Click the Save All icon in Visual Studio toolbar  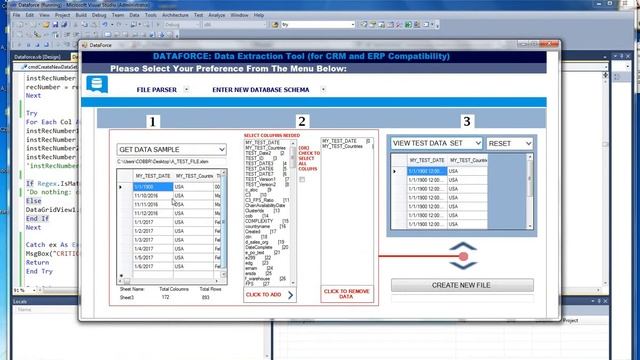coord(64,25)
